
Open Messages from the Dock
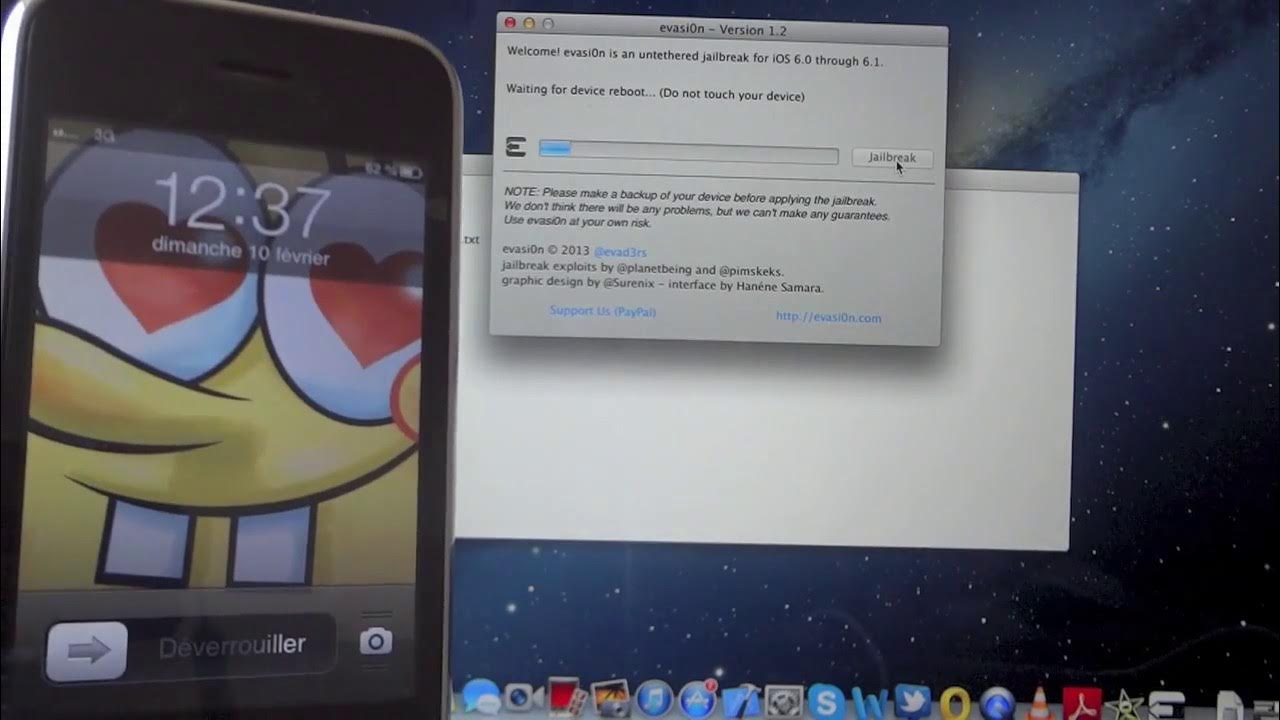click(481, 699)
